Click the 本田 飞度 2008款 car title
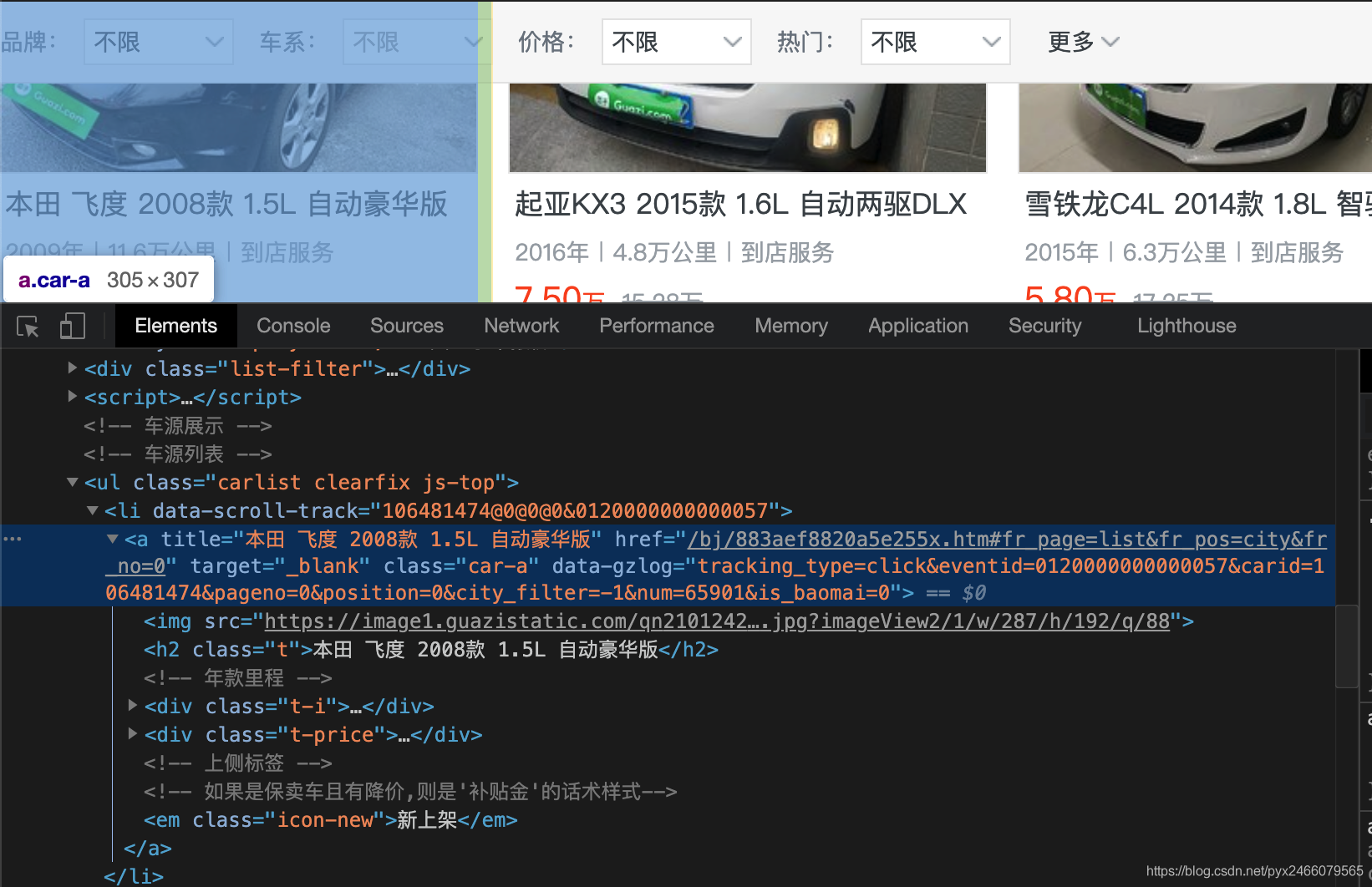 tap(226, 204)
